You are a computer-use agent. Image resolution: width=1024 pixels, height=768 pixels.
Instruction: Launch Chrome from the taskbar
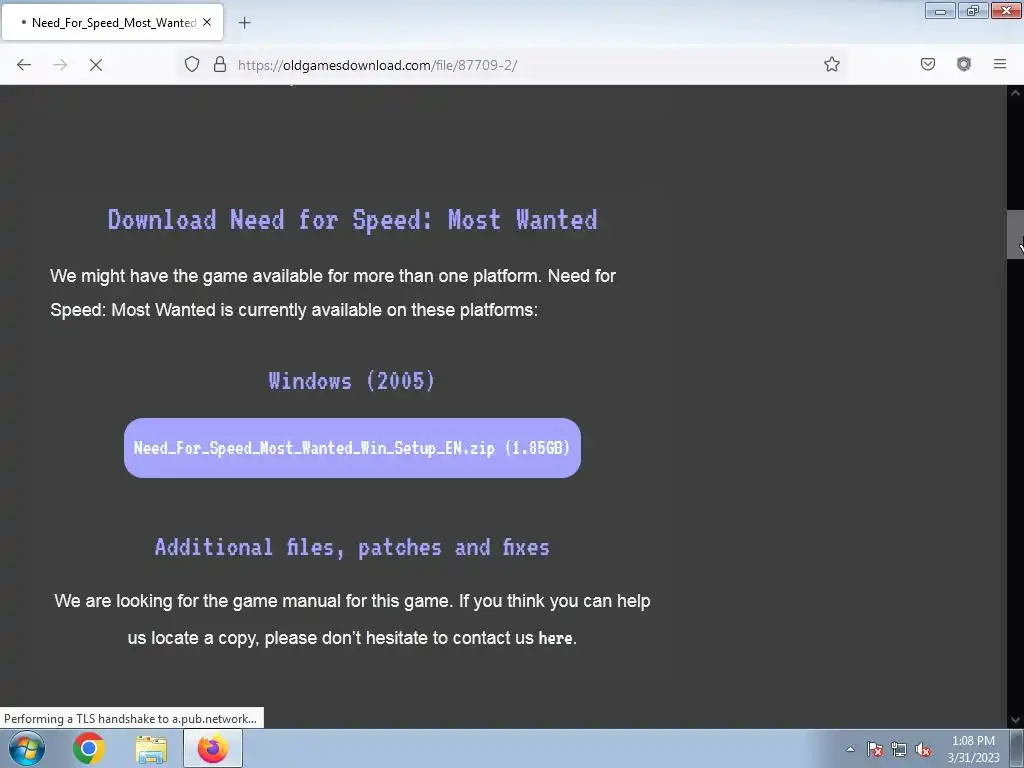click(89, 748)
